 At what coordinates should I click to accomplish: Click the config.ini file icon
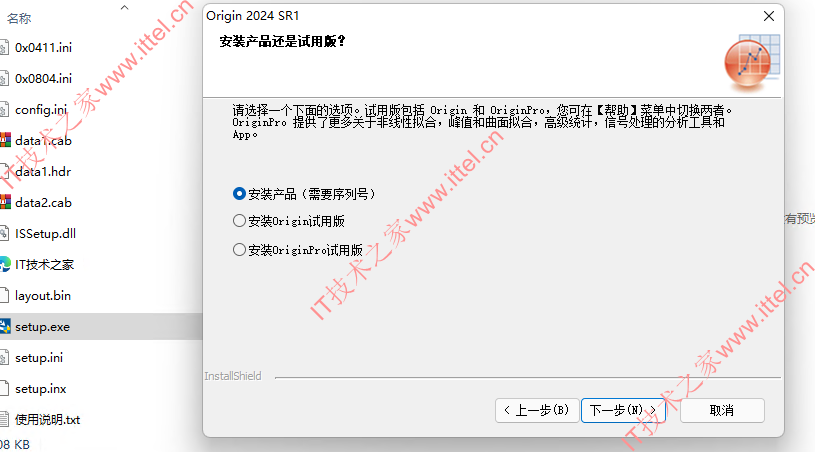tap(4, 110)
